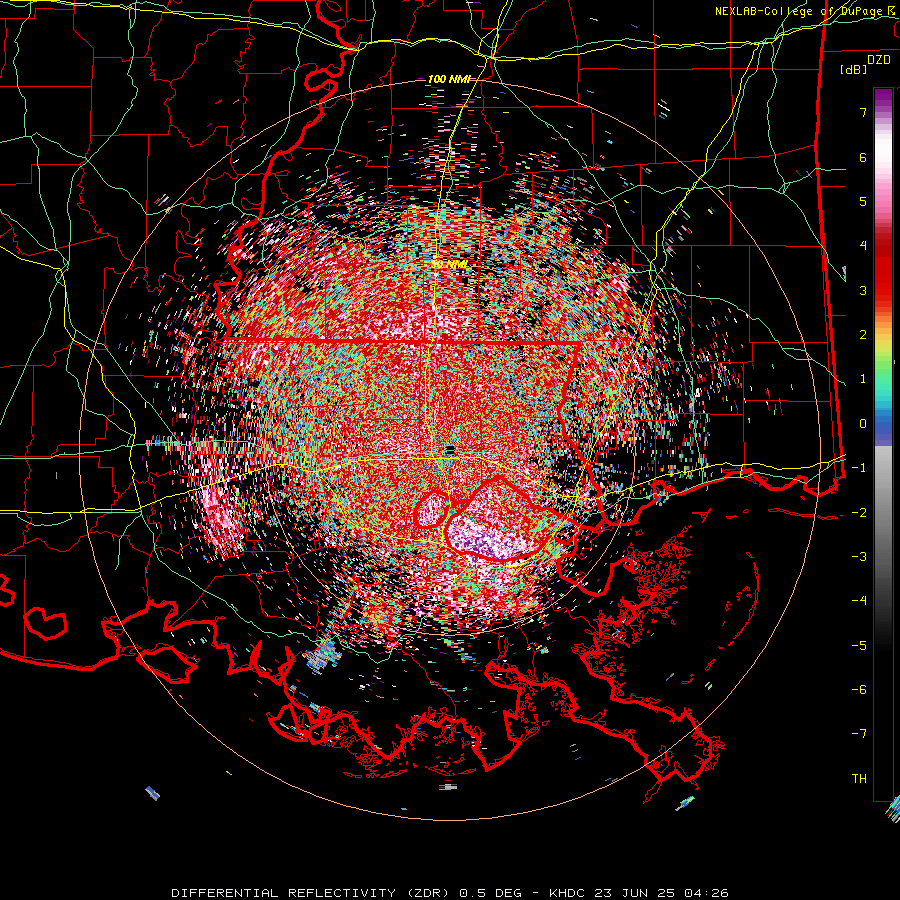This screenshot has height=900, width=900.
Task: Pick the purple top segment of color bar
Action: click(883, 99)
